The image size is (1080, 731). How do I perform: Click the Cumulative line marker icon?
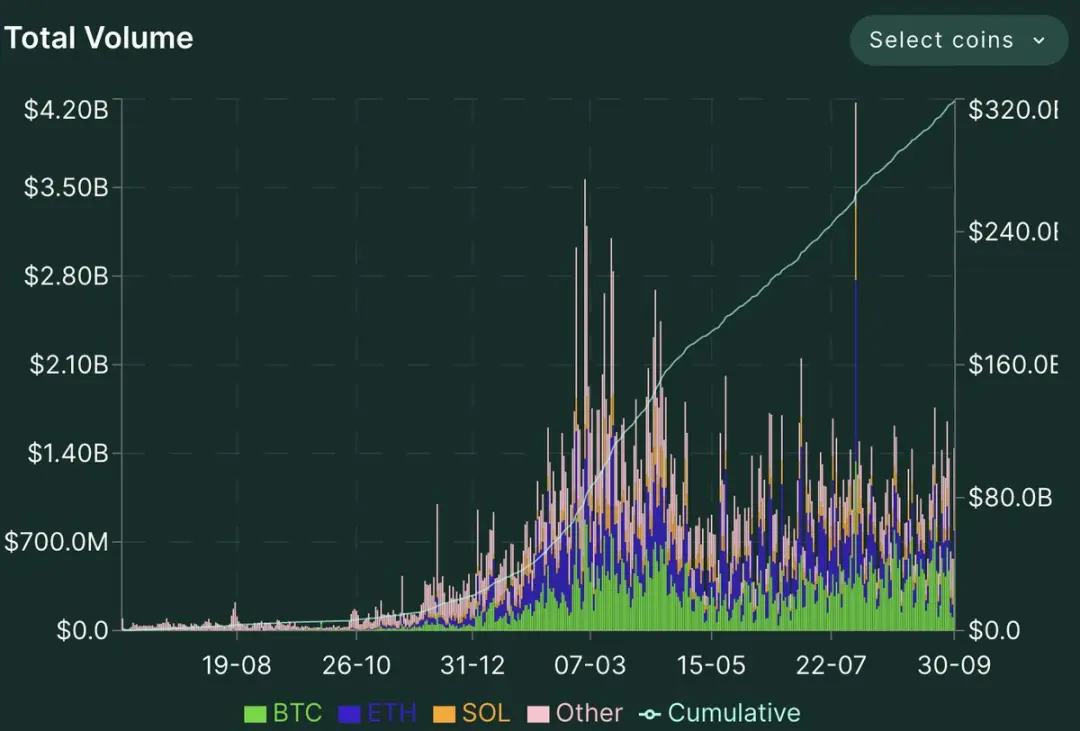pos(650,713)
